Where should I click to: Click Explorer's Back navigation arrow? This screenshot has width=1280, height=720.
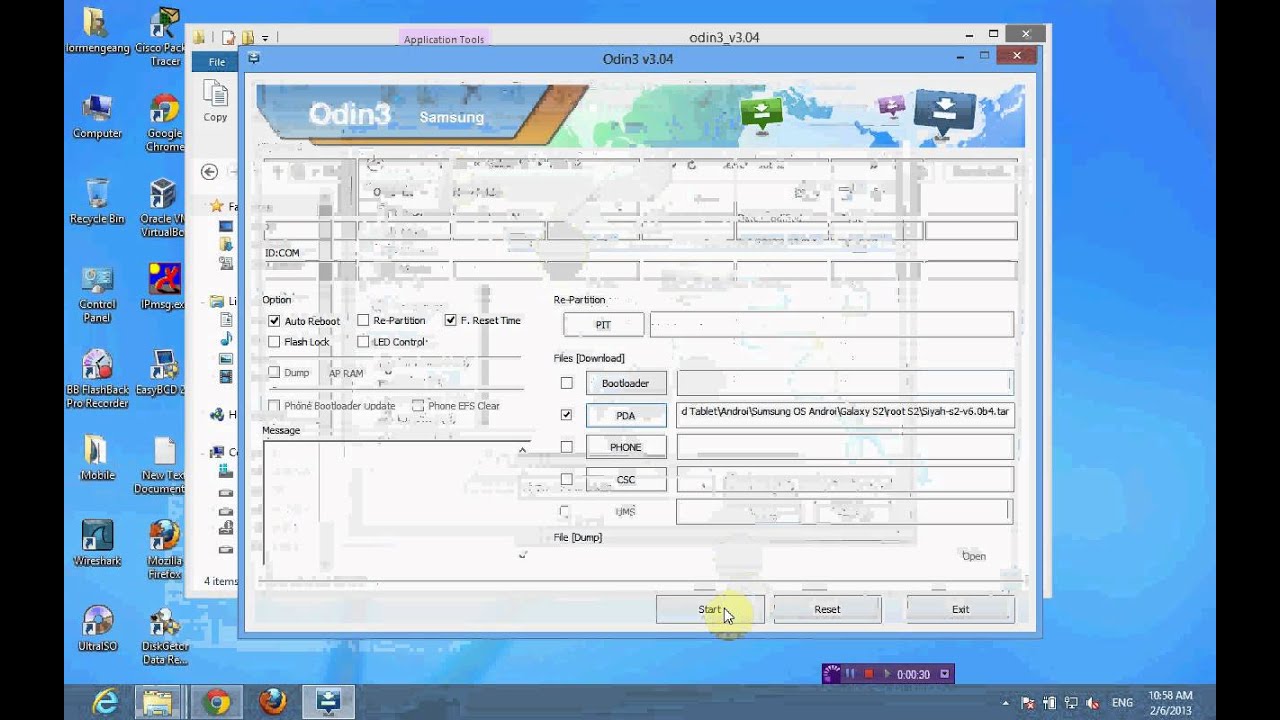pyautogui.click(x=209, y=172)
